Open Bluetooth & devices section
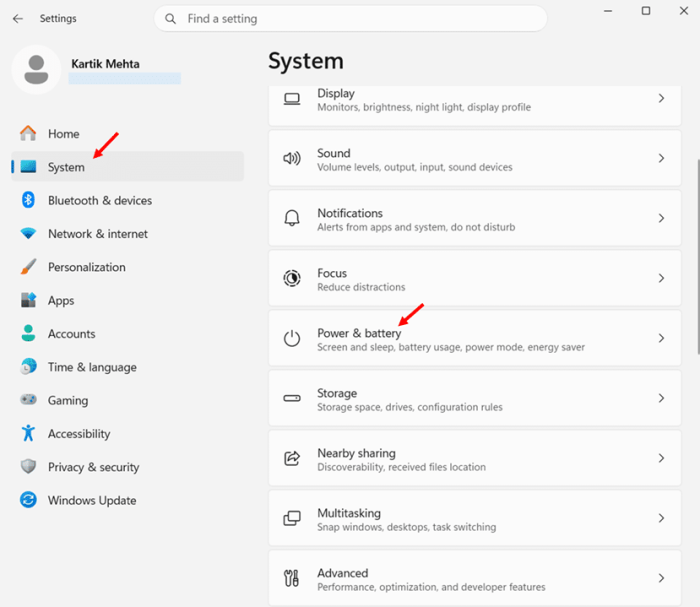700x607 pixels. (128, 200)
